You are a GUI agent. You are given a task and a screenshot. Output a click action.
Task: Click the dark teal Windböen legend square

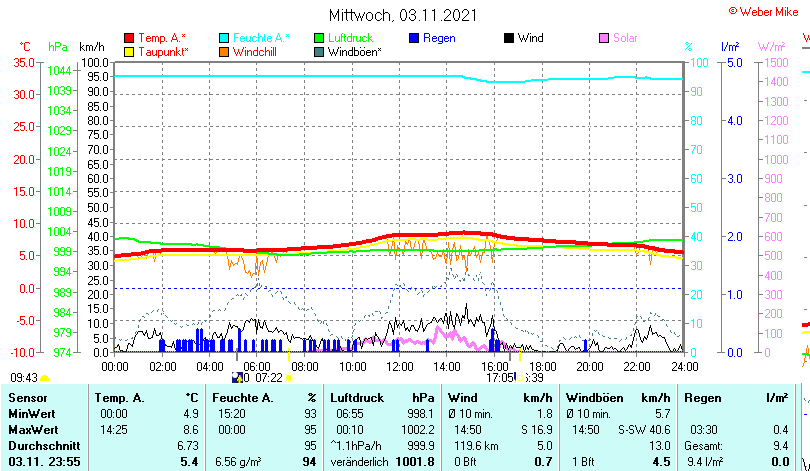click(x=320, y=51)
